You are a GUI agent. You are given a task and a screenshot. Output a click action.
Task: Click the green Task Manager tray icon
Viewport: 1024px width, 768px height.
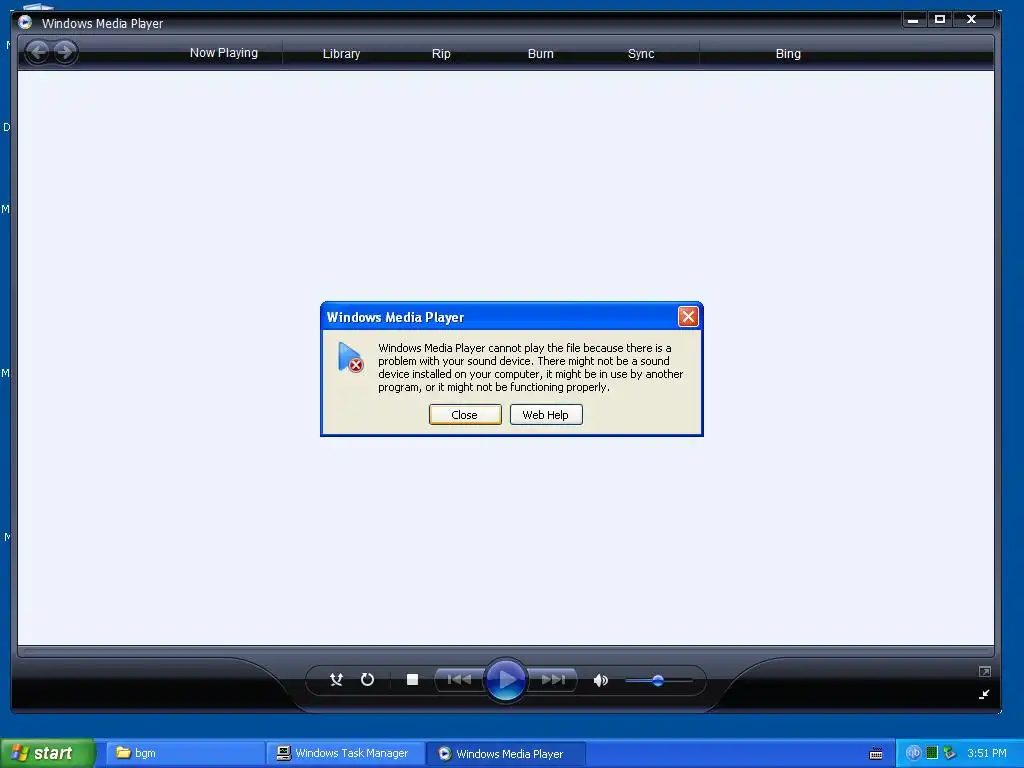[x=932, y=753]
